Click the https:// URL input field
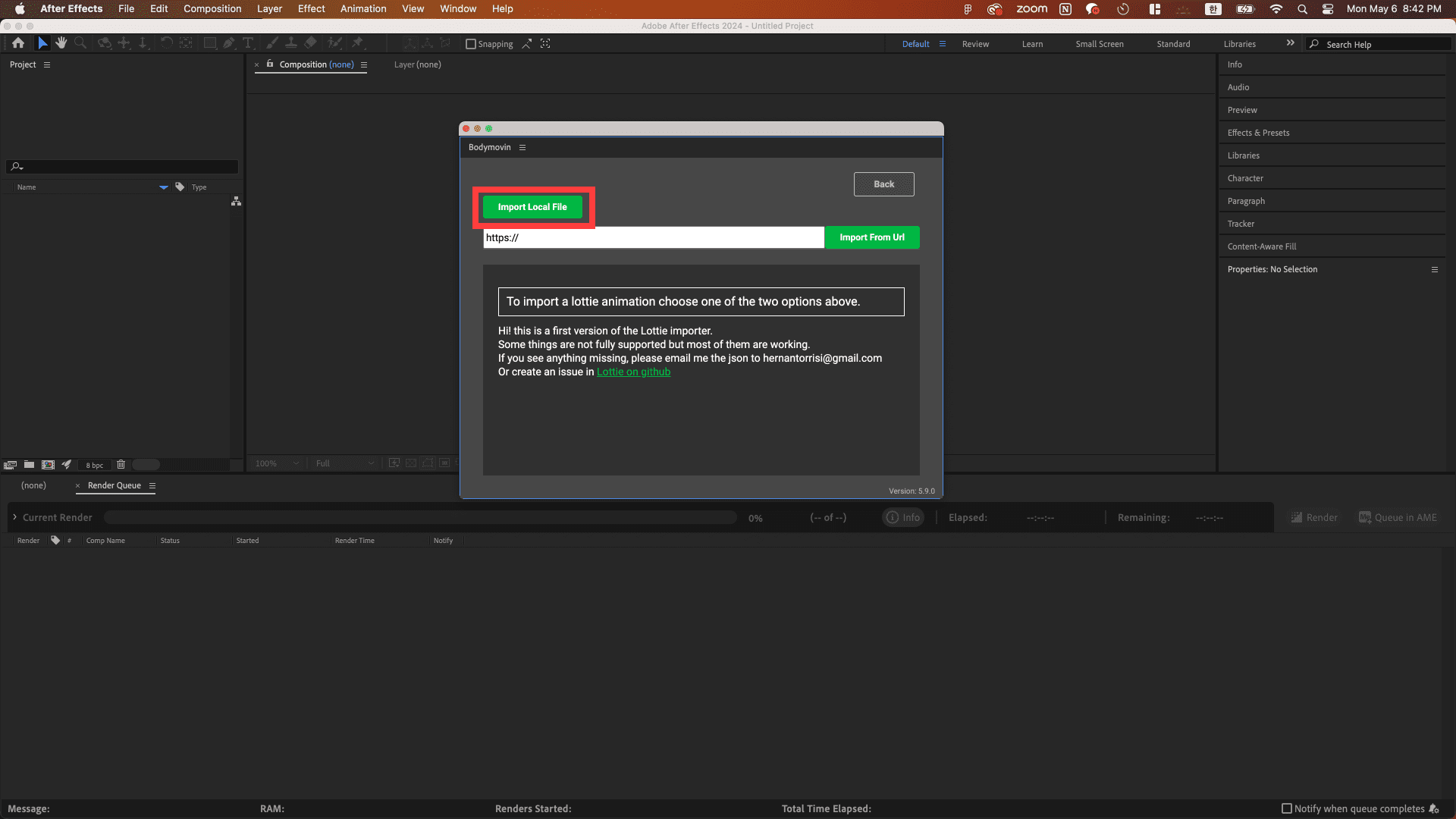Viewport: 1456px width, 819px height. coord(654,237)
